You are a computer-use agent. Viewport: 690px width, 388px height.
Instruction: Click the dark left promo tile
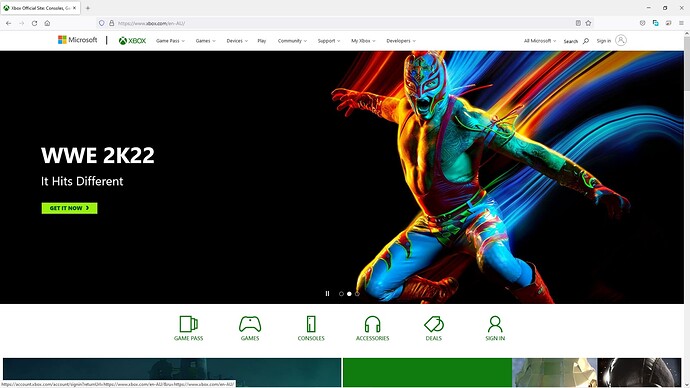coord(172,373)
